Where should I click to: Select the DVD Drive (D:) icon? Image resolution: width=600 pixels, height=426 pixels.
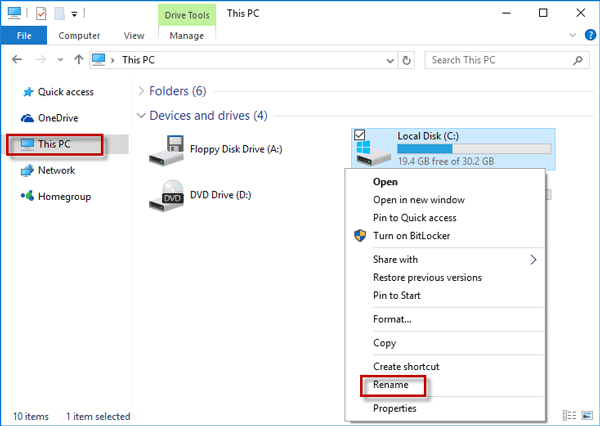click(167, 194)
